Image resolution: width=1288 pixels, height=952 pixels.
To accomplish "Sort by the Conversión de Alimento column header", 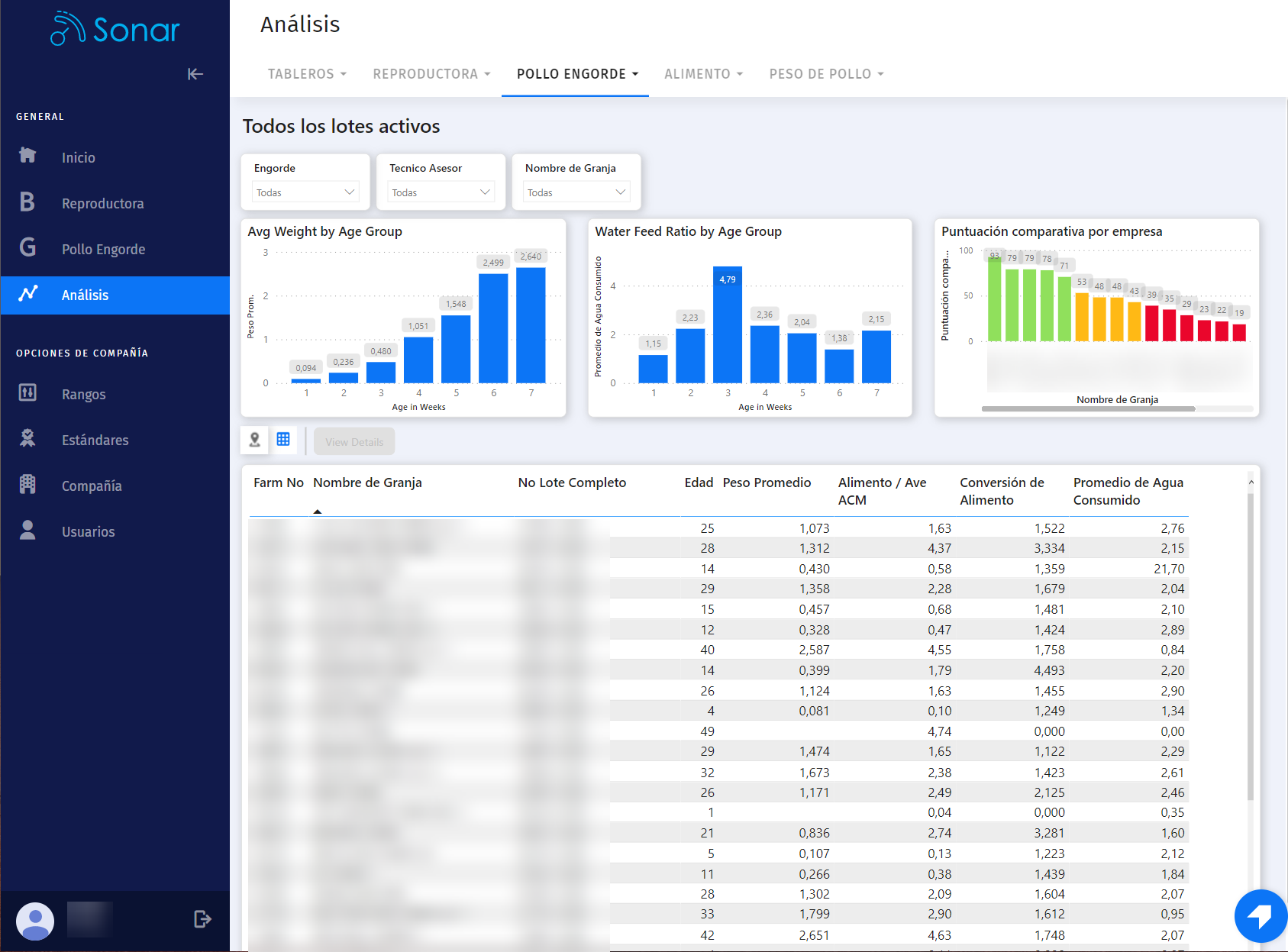I will (x=1002, y=491).
